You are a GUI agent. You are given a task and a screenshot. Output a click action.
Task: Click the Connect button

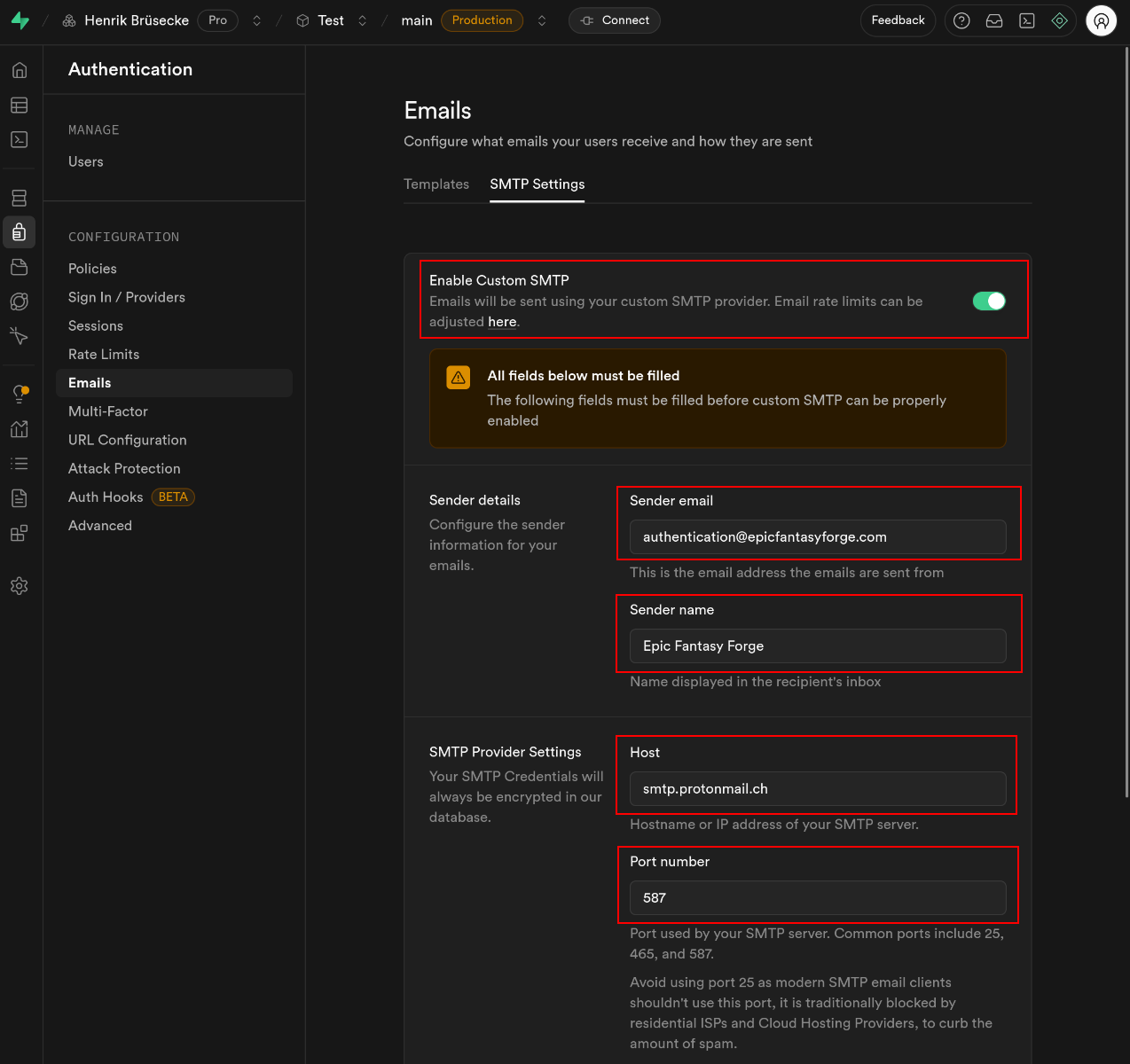(615, 20)
